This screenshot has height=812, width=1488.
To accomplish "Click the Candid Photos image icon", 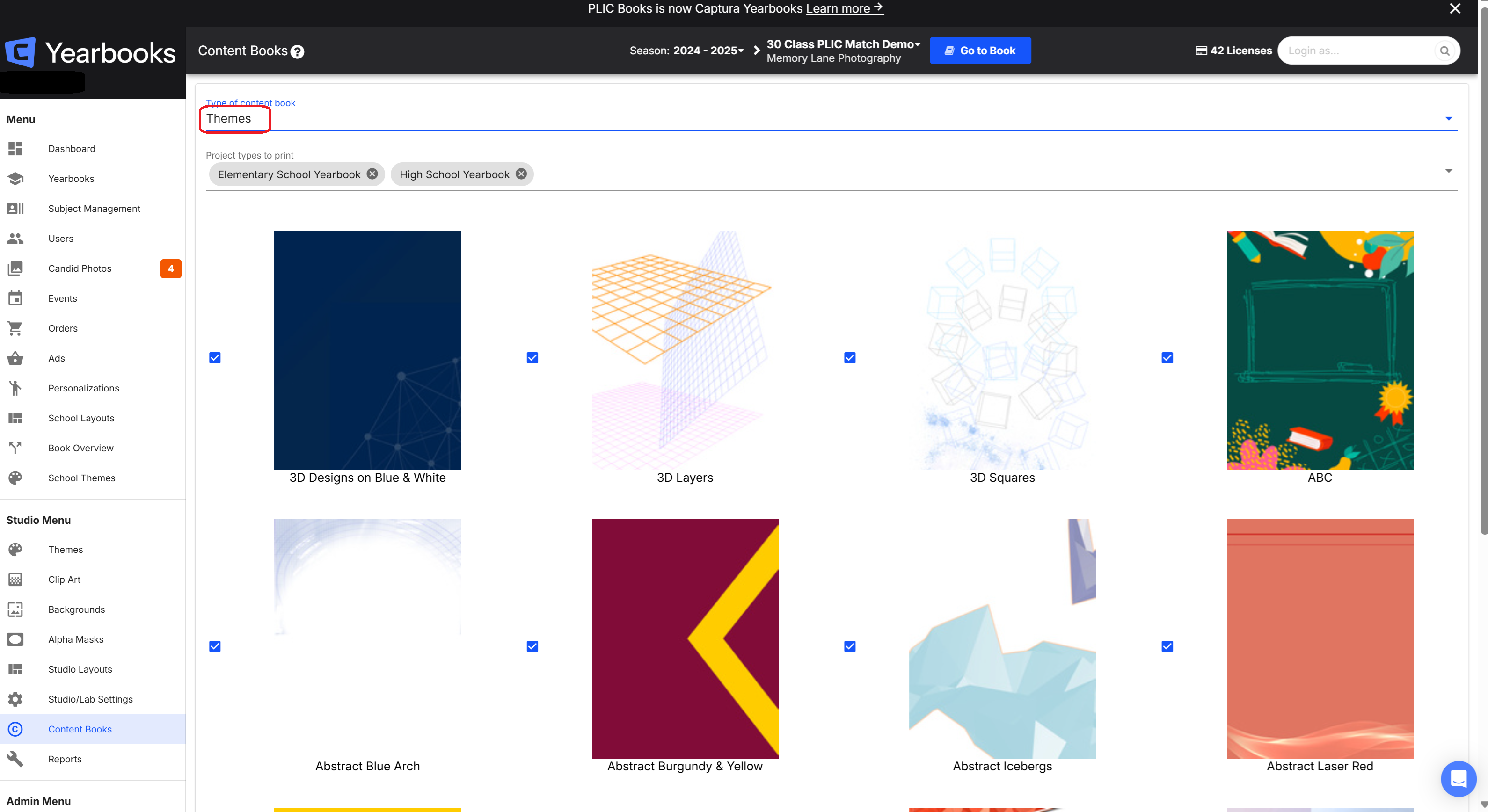I will [x=15, y=268].
